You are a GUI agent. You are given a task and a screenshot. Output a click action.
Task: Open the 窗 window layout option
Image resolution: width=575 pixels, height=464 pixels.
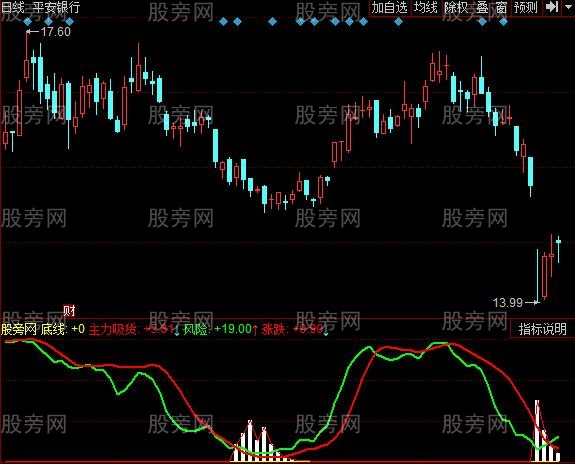(x=501, y=7)
